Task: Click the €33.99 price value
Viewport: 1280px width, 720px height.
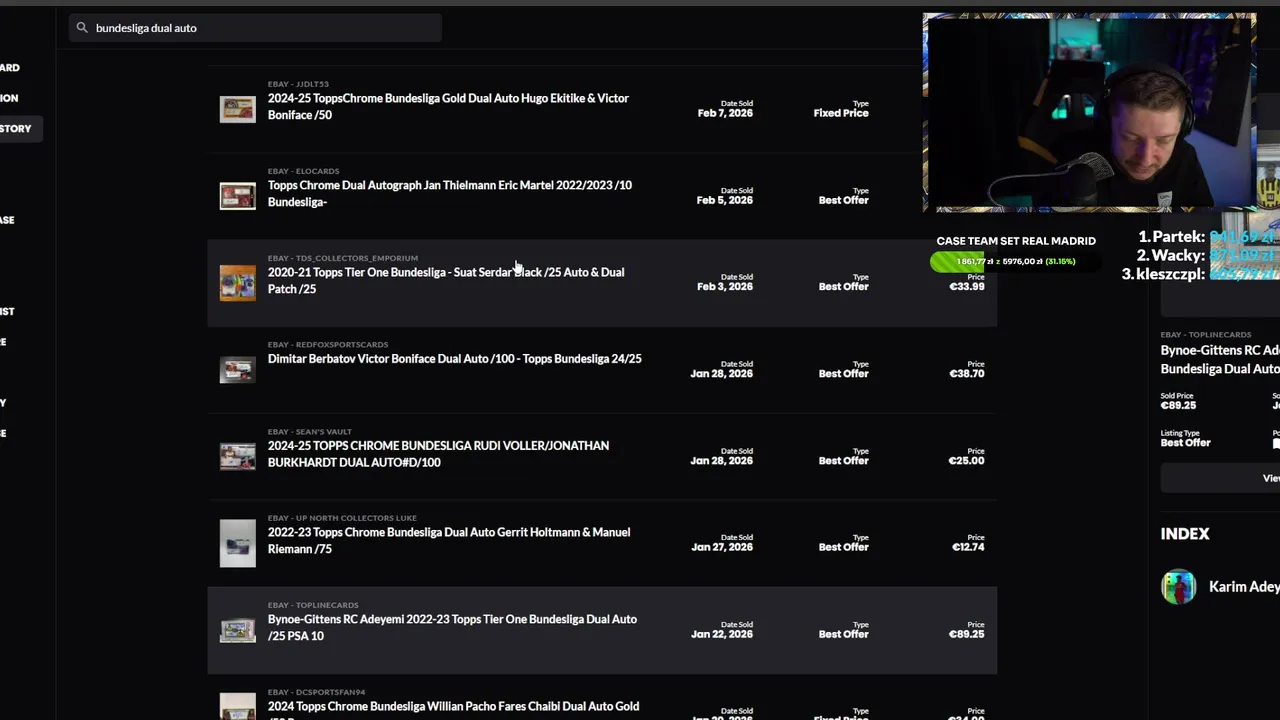Action: click(966, 287)
